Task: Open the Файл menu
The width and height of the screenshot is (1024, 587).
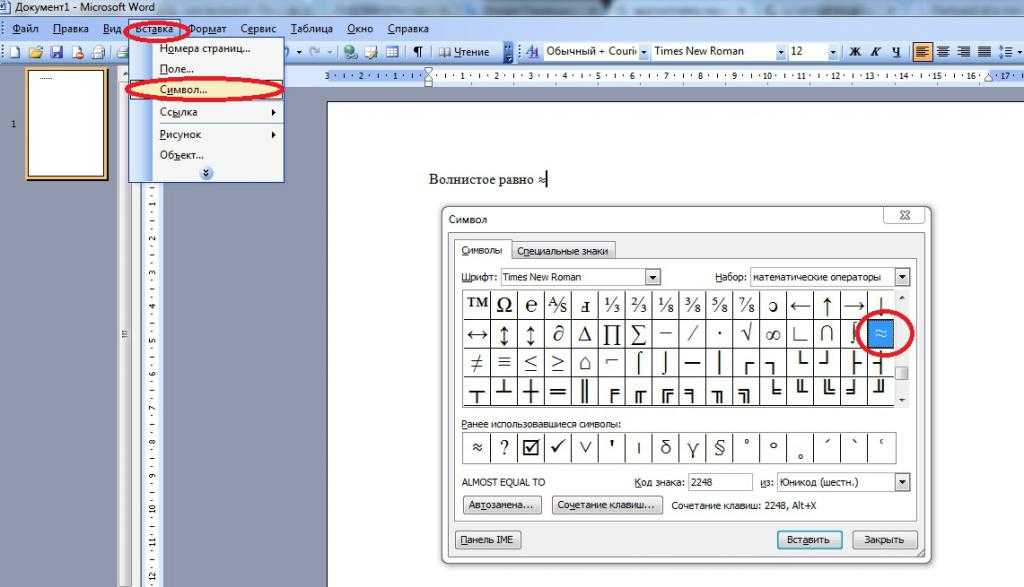Action: click(25, 29)
